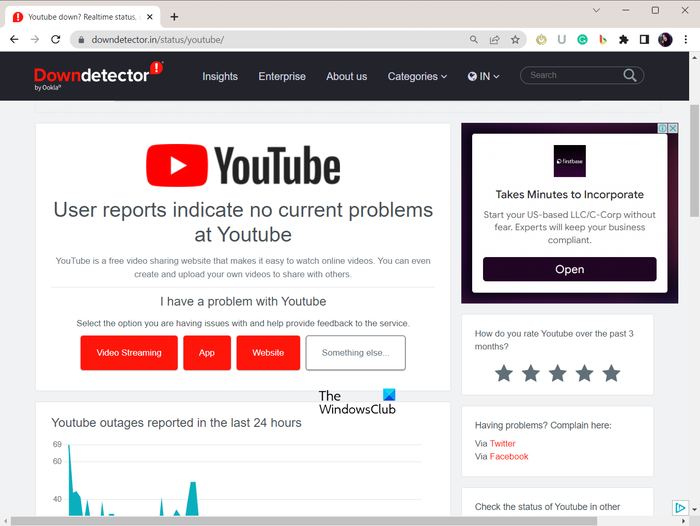Click the address bar URL
This screenshot has width=700, height=526.
pos(158,40)
